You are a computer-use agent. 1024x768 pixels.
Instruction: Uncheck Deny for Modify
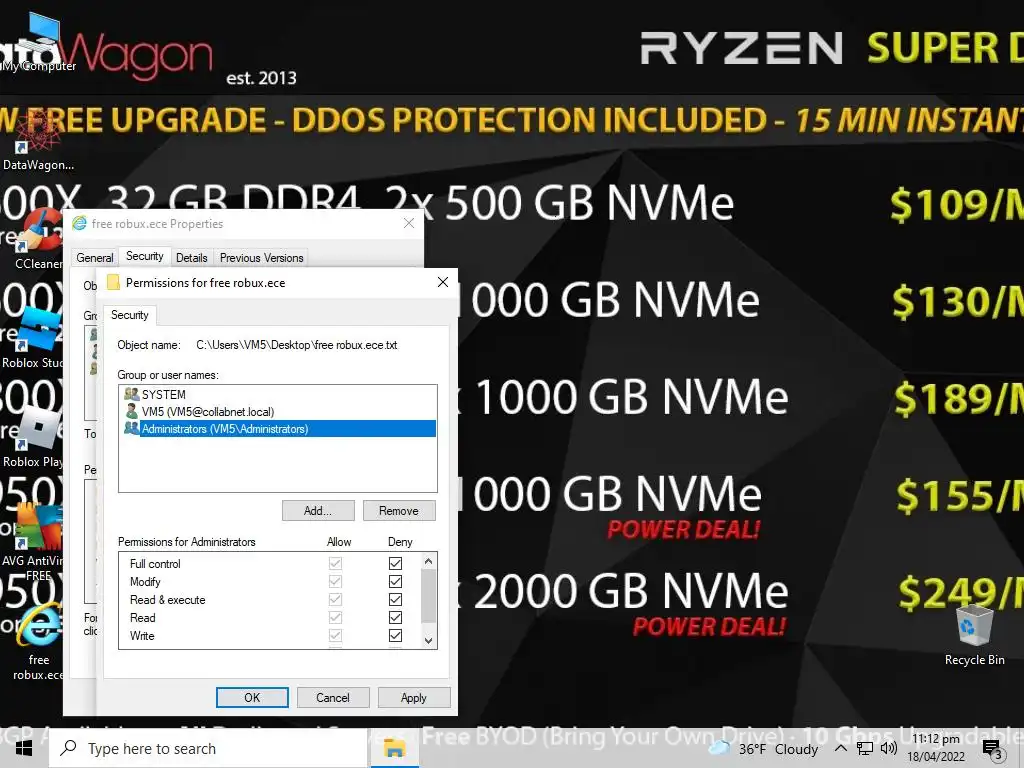tap(395, 581)
